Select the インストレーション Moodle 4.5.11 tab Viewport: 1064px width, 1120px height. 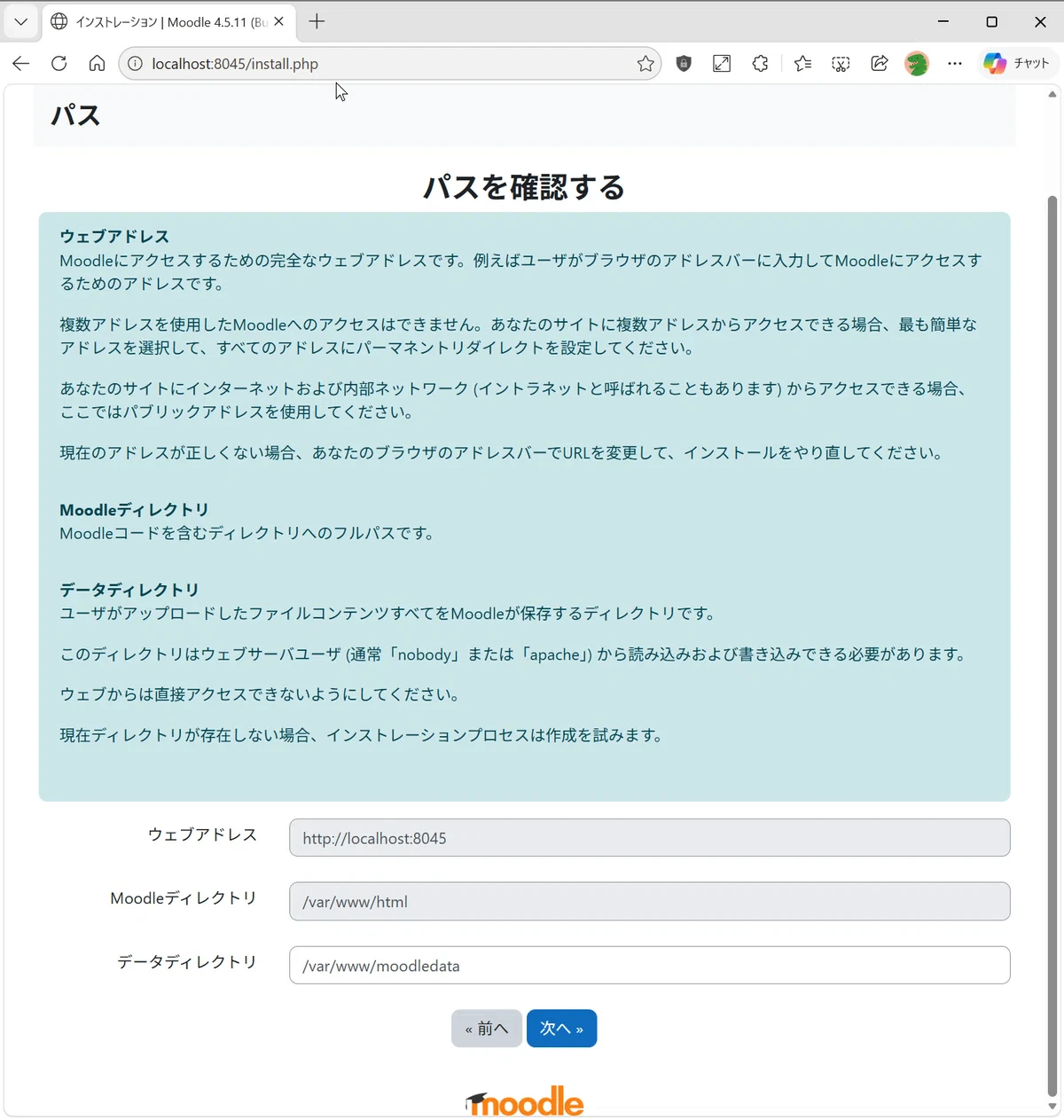click(x=168, y=21)
